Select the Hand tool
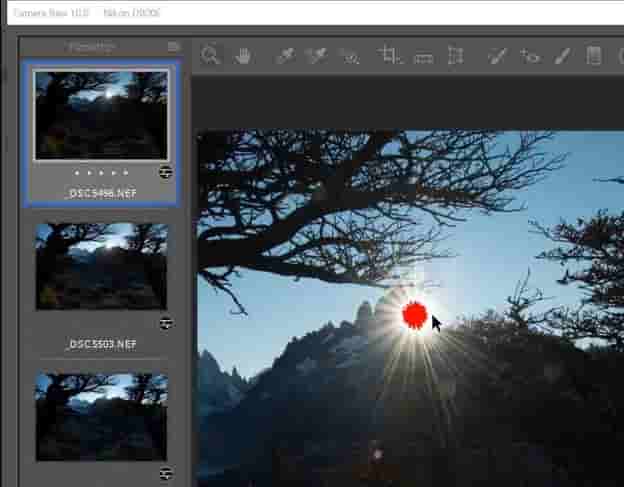The width and height of the screenshot is (624, 487). coord(243,56)
